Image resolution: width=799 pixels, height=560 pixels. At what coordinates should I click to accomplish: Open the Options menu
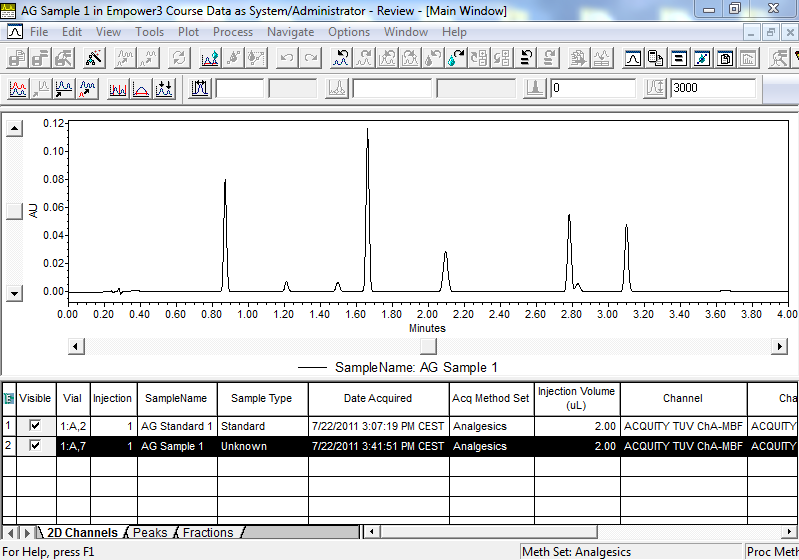349,32
